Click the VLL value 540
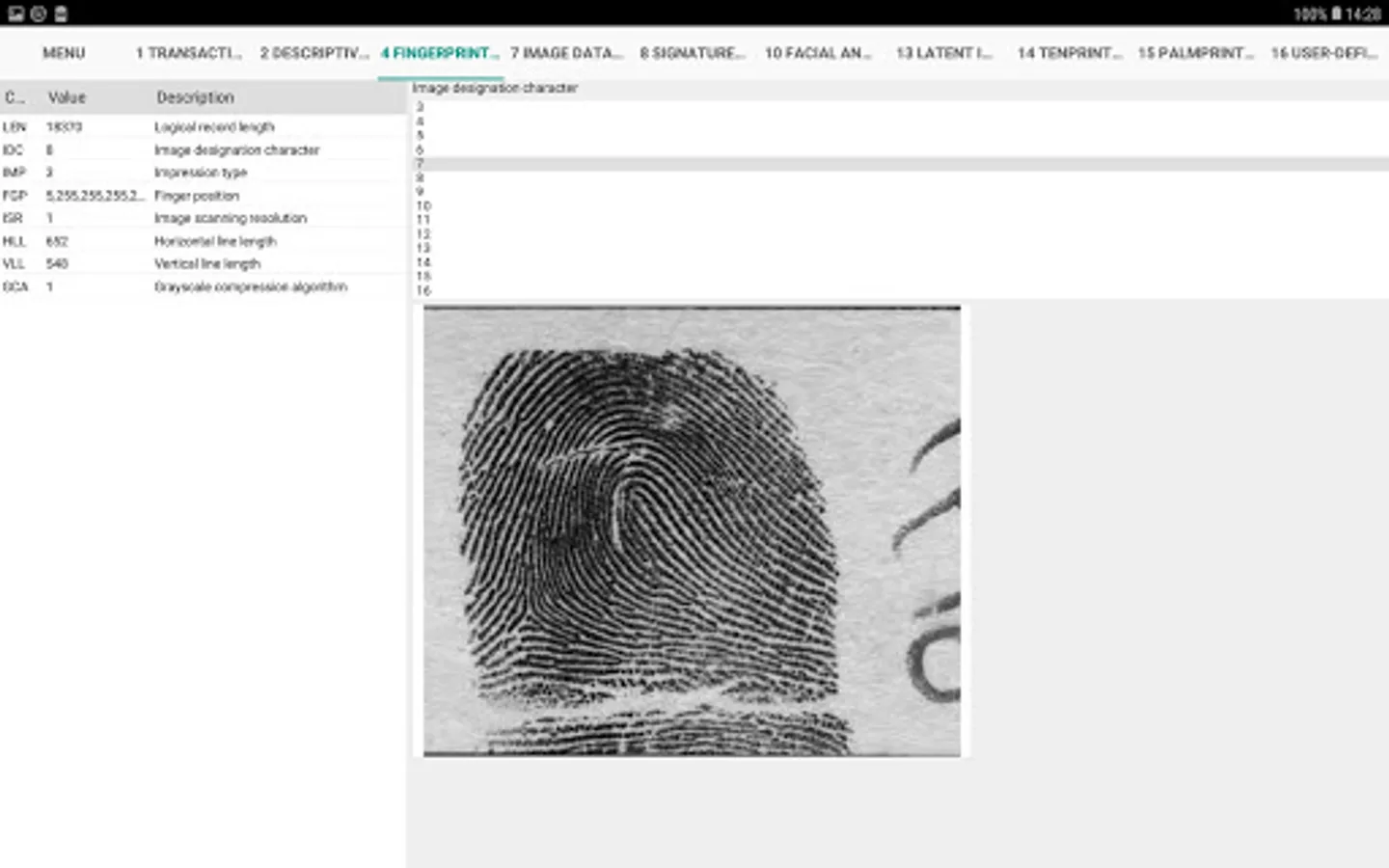The width and height of the screenshot is (1389, 868). coord(57,263)
